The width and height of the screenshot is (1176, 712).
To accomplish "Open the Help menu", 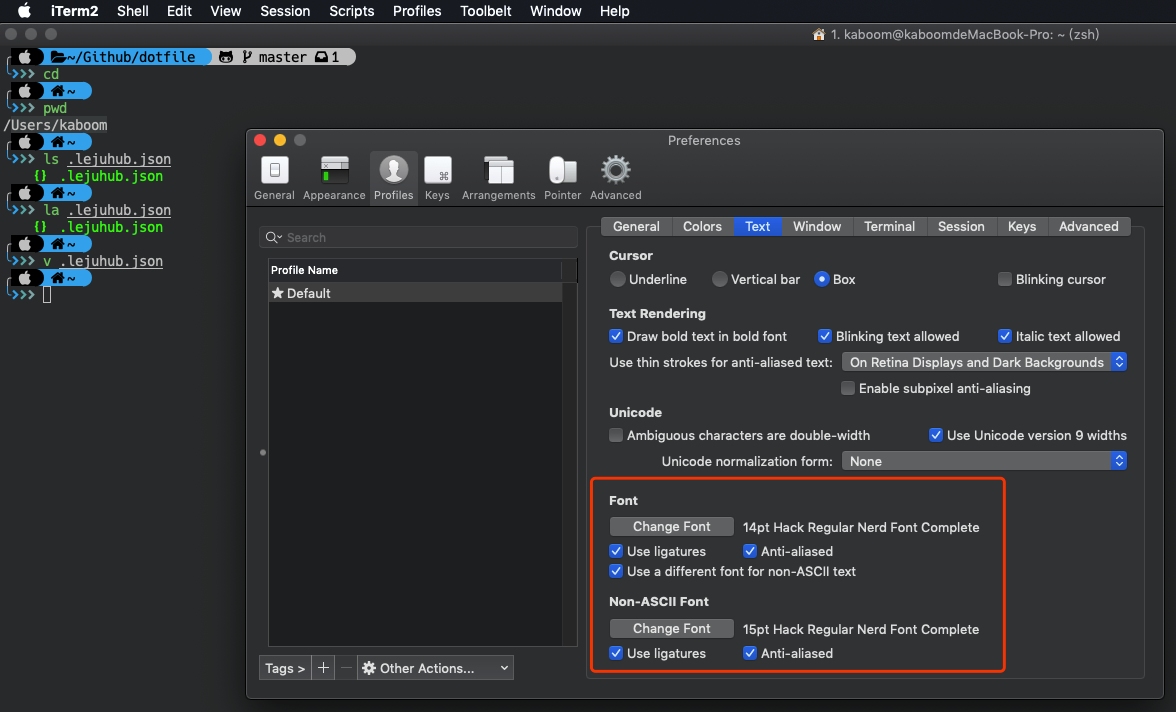I will [x=614, y=11].
